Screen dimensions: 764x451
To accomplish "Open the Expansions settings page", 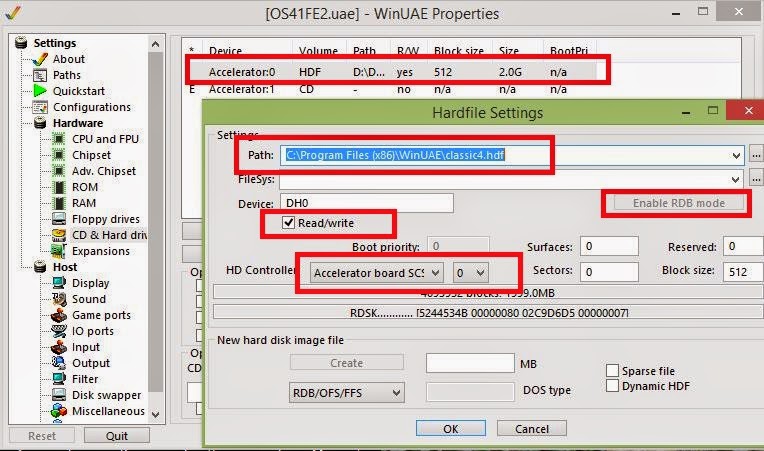I will (x=101, y=251).
